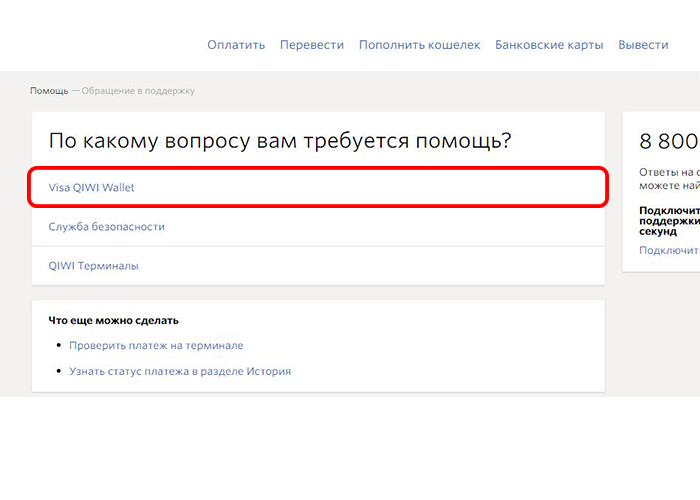Go to the Перевести section
The width and height of the screenshot is (700, 500).
click(x=312, y=45)
